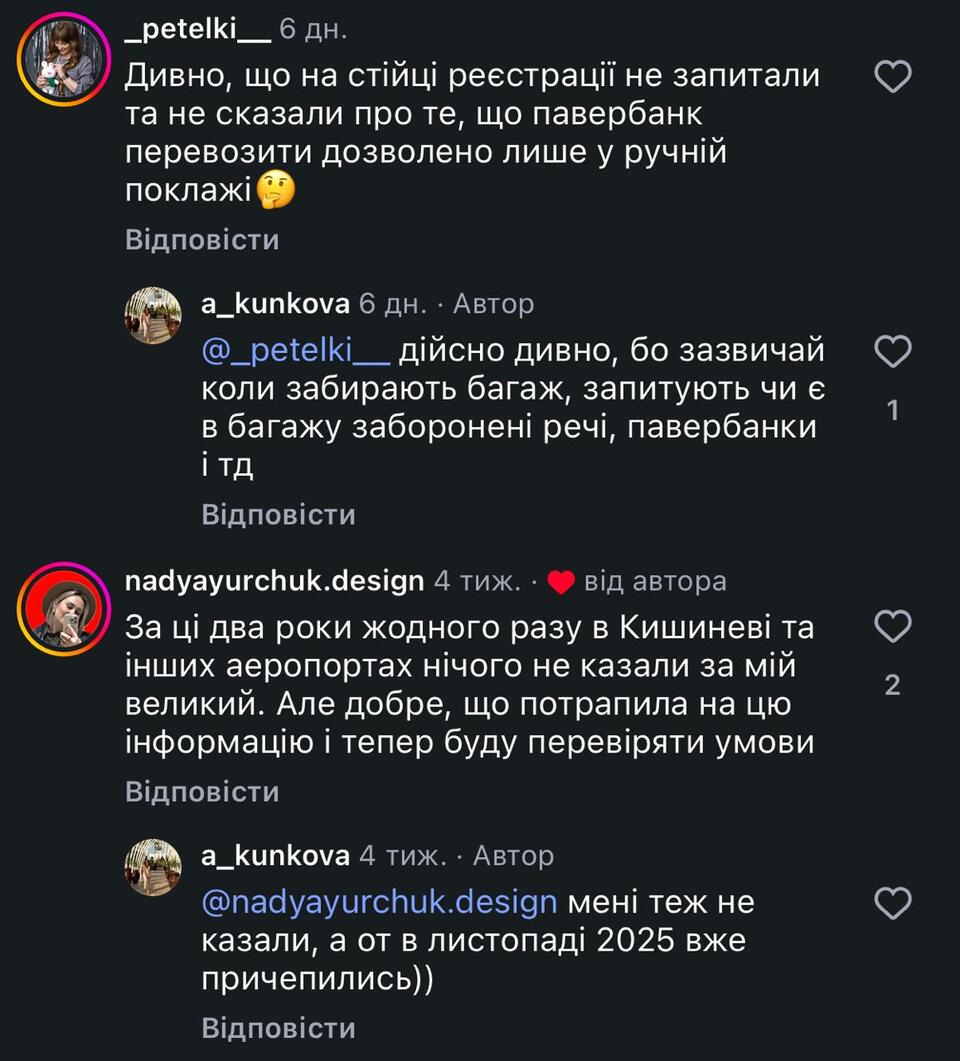The height and width of the screenshot is (1061, 960).
Task: Reply to a_kunkova's last reply via Відповісти
Action: point(278,1028)
